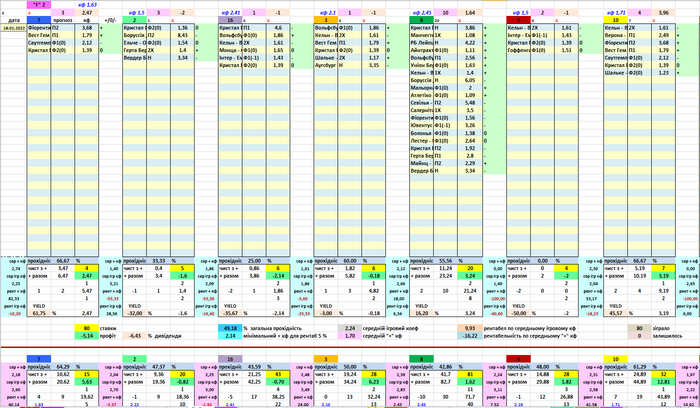Select the odds cell 3,35
Image resolution: width=700 pixels, height=408 pixels.
[374, 65]
